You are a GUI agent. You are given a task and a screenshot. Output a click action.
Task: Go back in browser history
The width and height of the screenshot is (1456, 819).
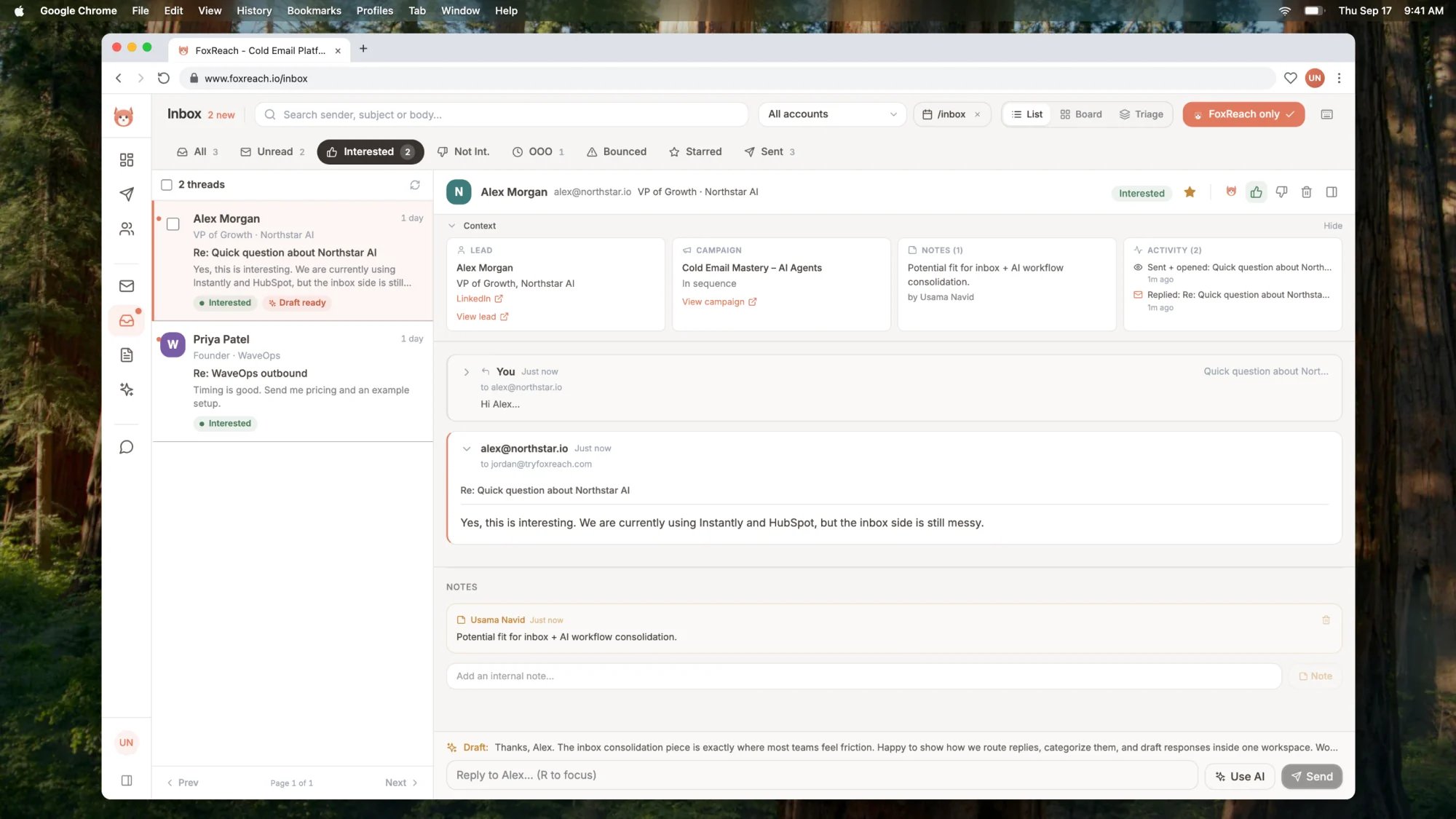(x=119, y=78)
